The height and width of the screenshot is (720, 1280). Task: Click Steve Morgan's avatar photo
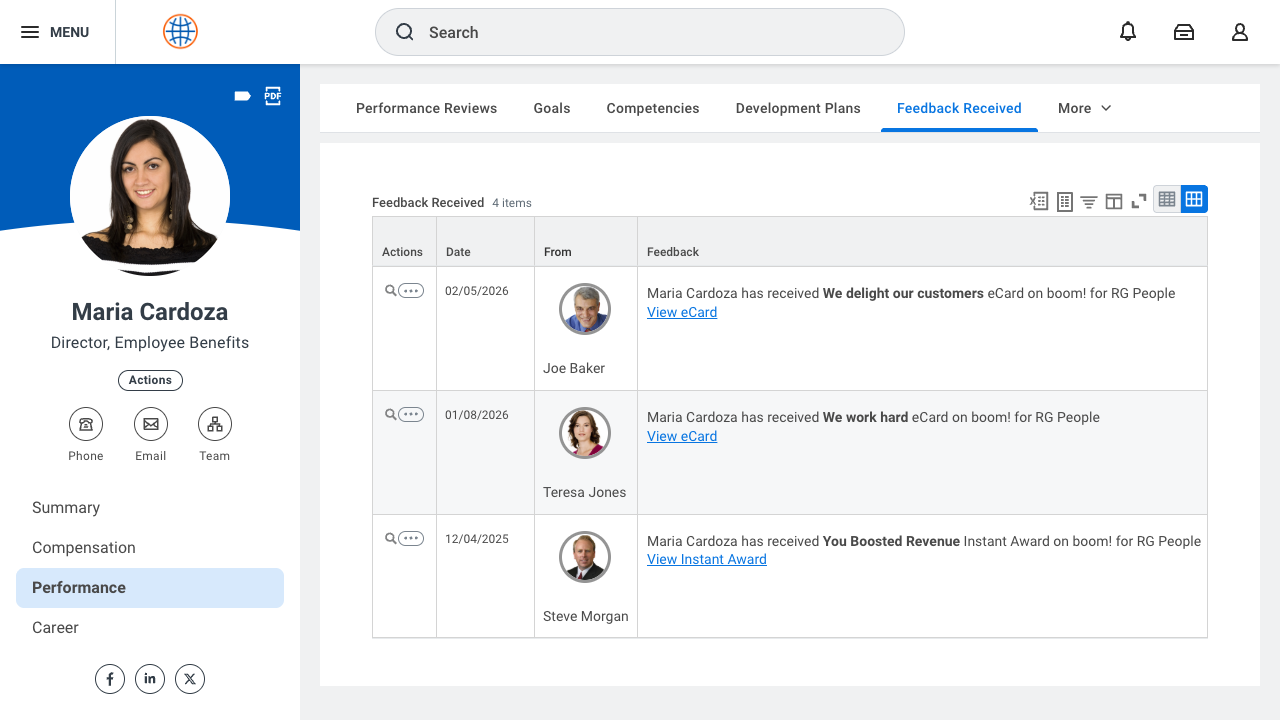585,557
